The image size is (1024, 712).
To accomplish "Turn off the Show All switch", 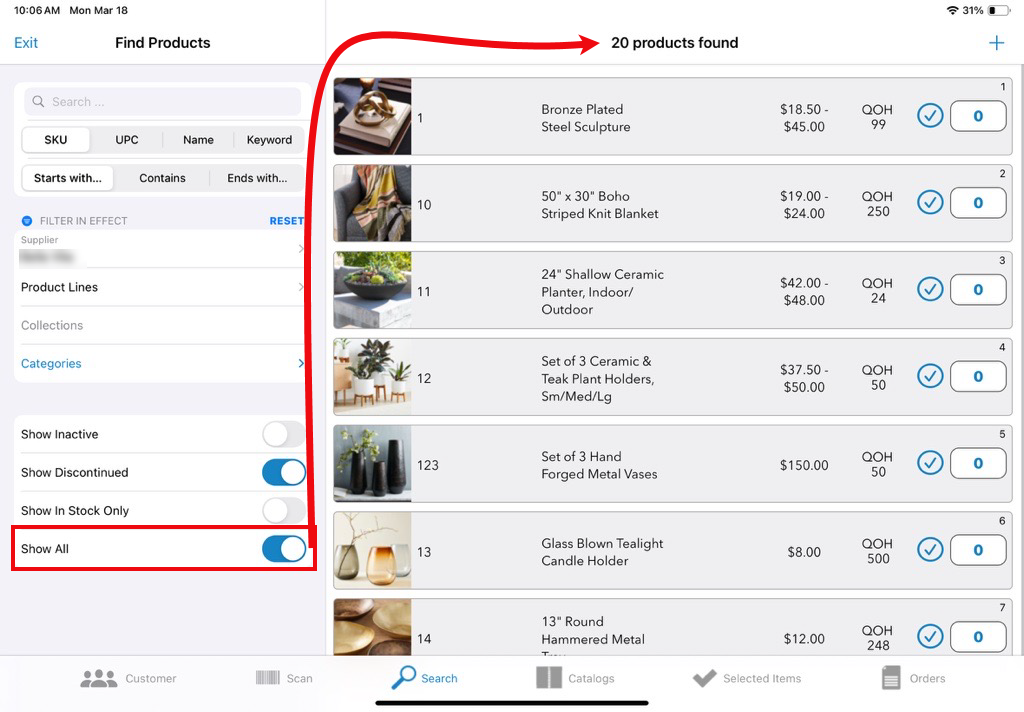I will [x=283, y=549].
